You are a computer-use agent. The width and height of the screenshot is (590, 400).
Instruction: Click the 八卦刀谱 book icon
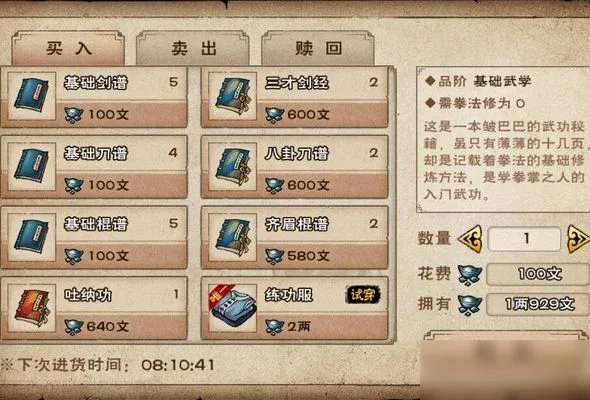coord(233,166)
